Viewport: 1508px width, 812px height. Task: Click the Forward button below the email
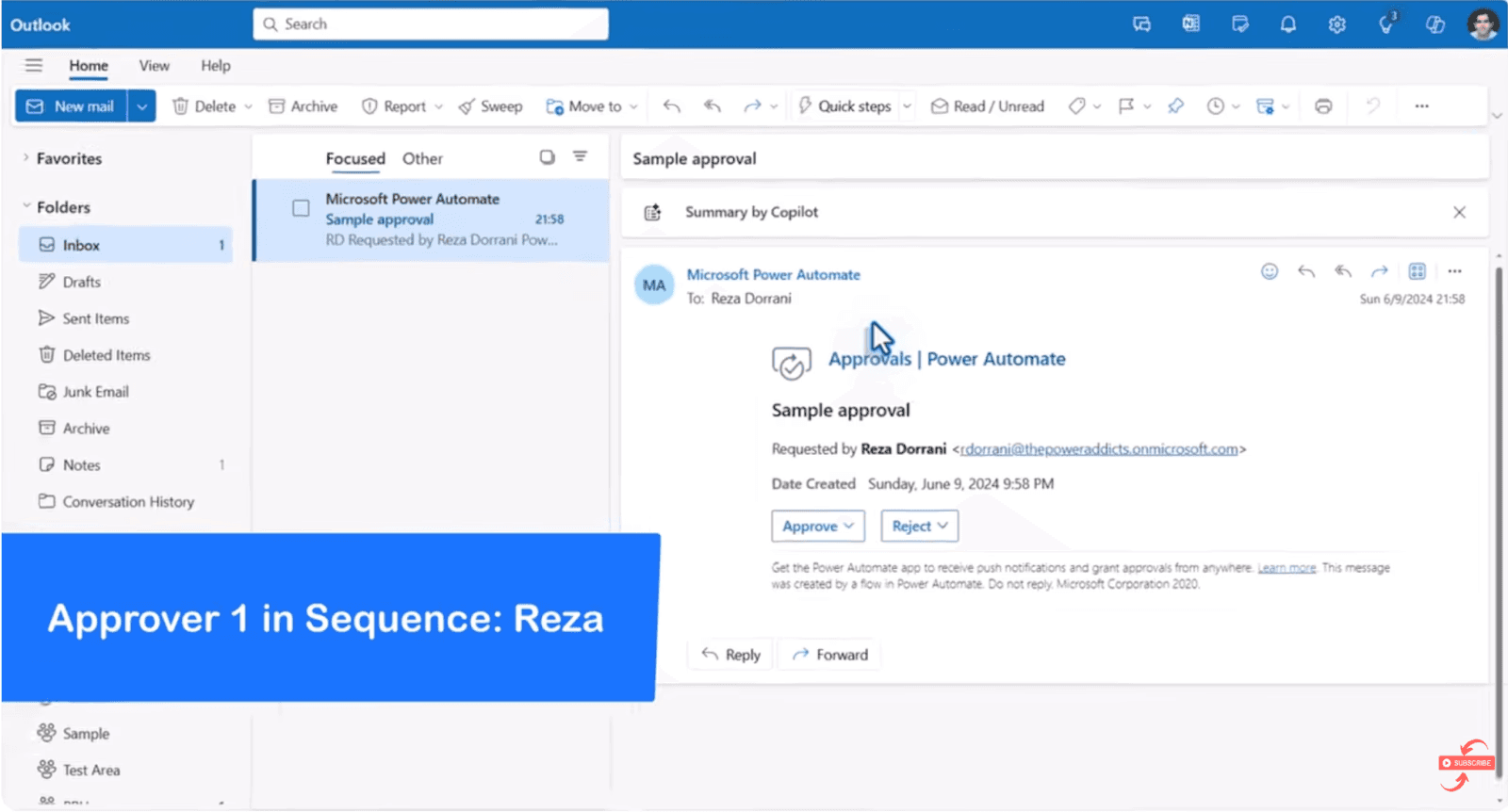[x=830, y=655]
